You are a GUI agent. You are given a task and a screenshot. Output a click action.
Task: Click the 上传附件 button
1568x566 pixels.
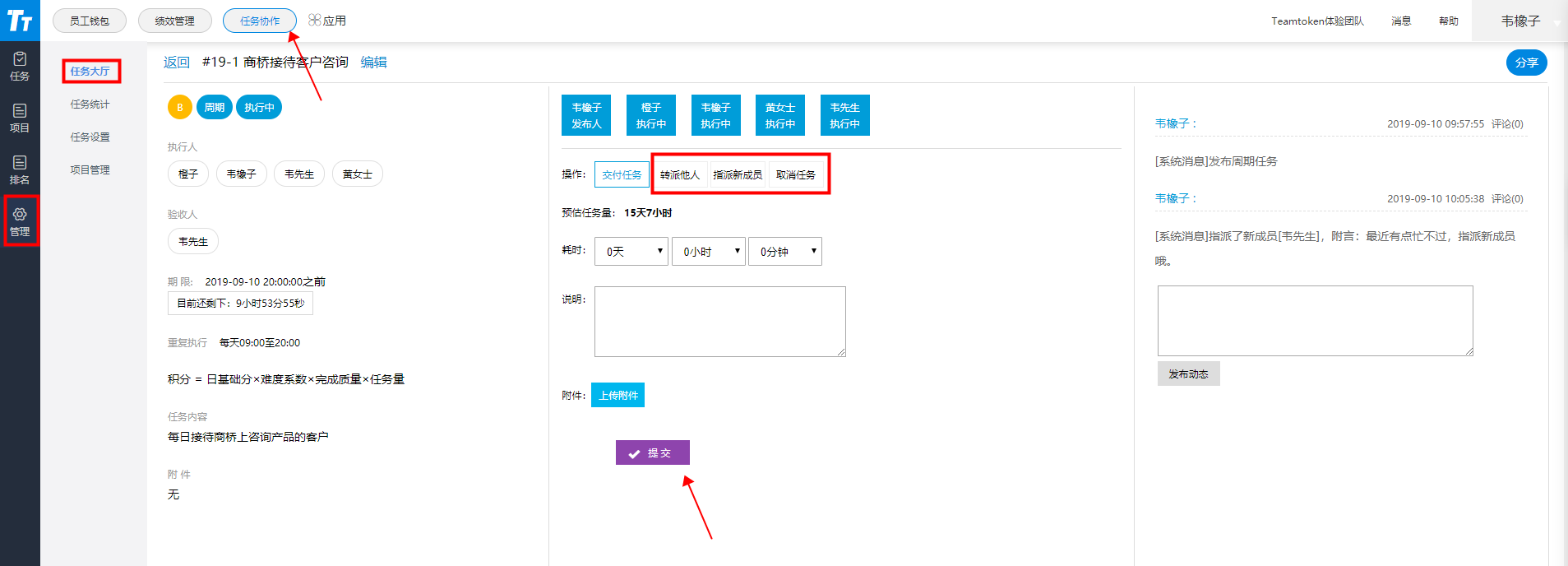click(618, 395)
